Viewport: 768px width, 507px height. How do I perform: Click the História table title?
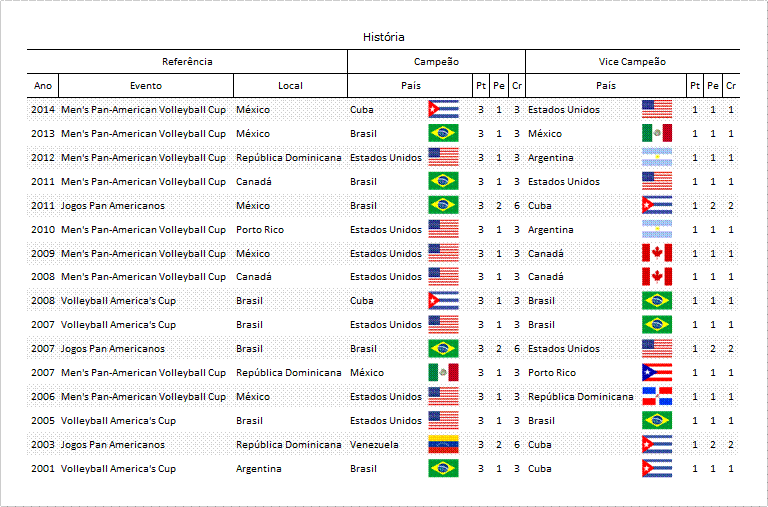click(384, 37)
